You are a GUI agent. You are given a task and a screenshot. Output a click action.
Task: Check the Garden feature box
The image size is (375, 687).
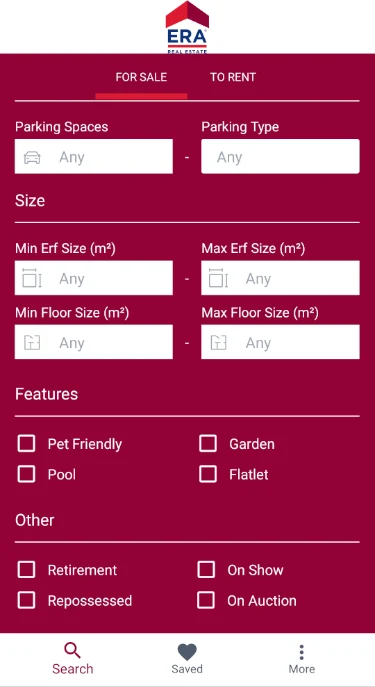pos(208,443)
